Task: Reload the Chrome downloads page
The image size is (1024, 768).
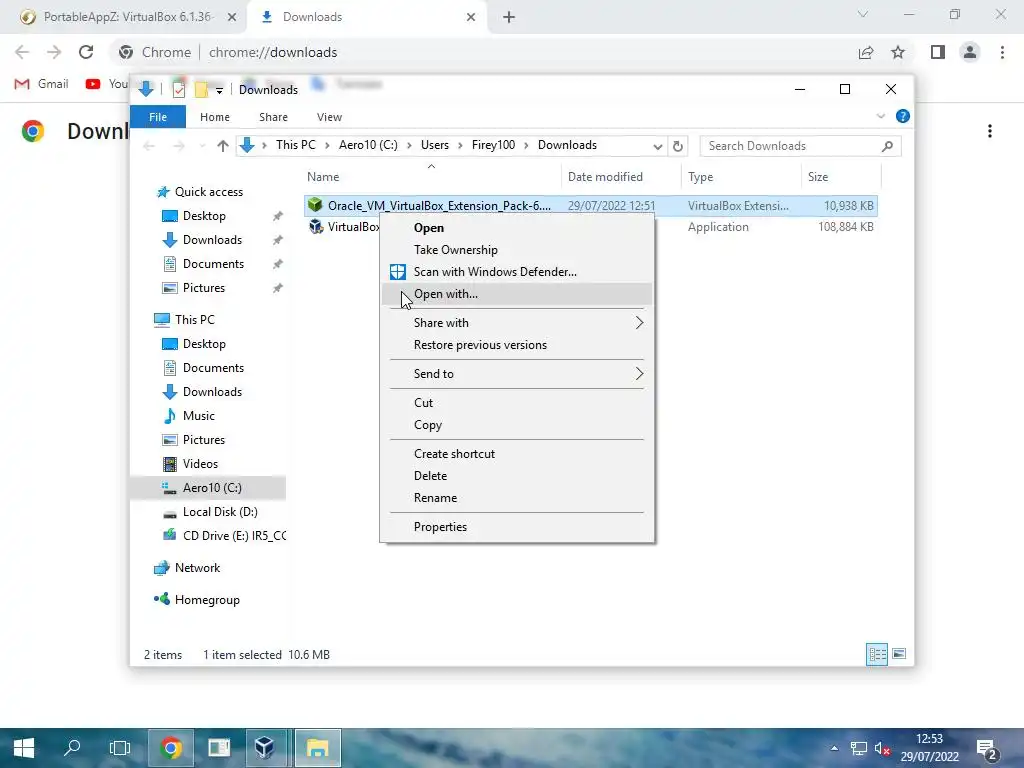Action: click(x=86, y=52)
